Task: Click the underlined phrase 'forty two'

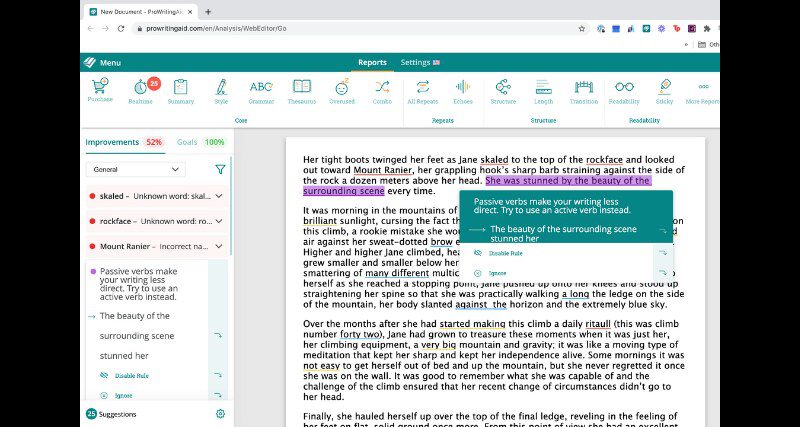Action: click(360, 335)
